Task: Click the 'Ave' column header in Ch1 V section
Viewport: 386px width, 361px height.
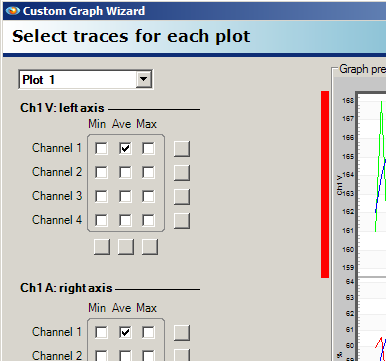Action: 121,124
